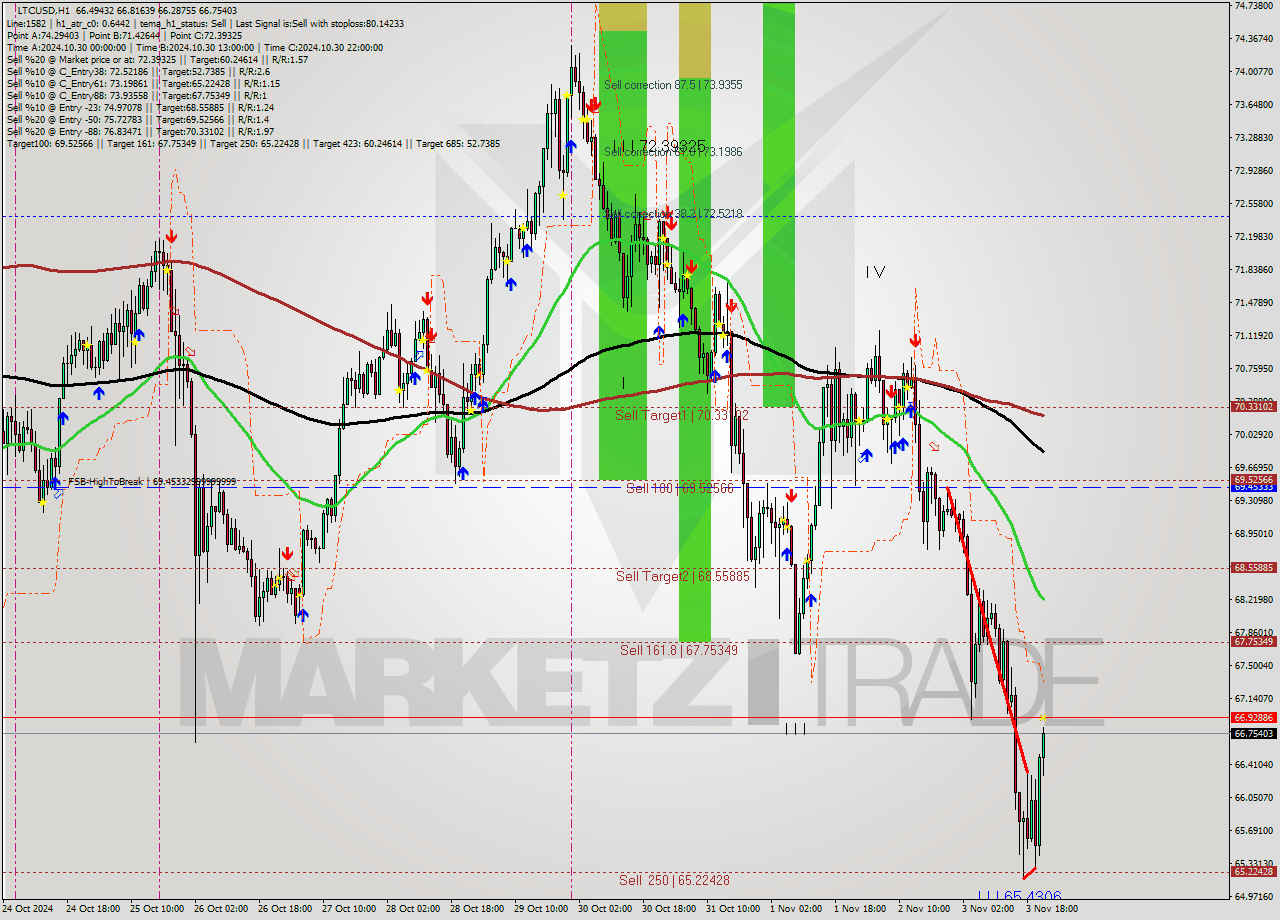Click the red 69.52566 price tag
Screen dimensions: 1280x920
tap(1253, 480)
